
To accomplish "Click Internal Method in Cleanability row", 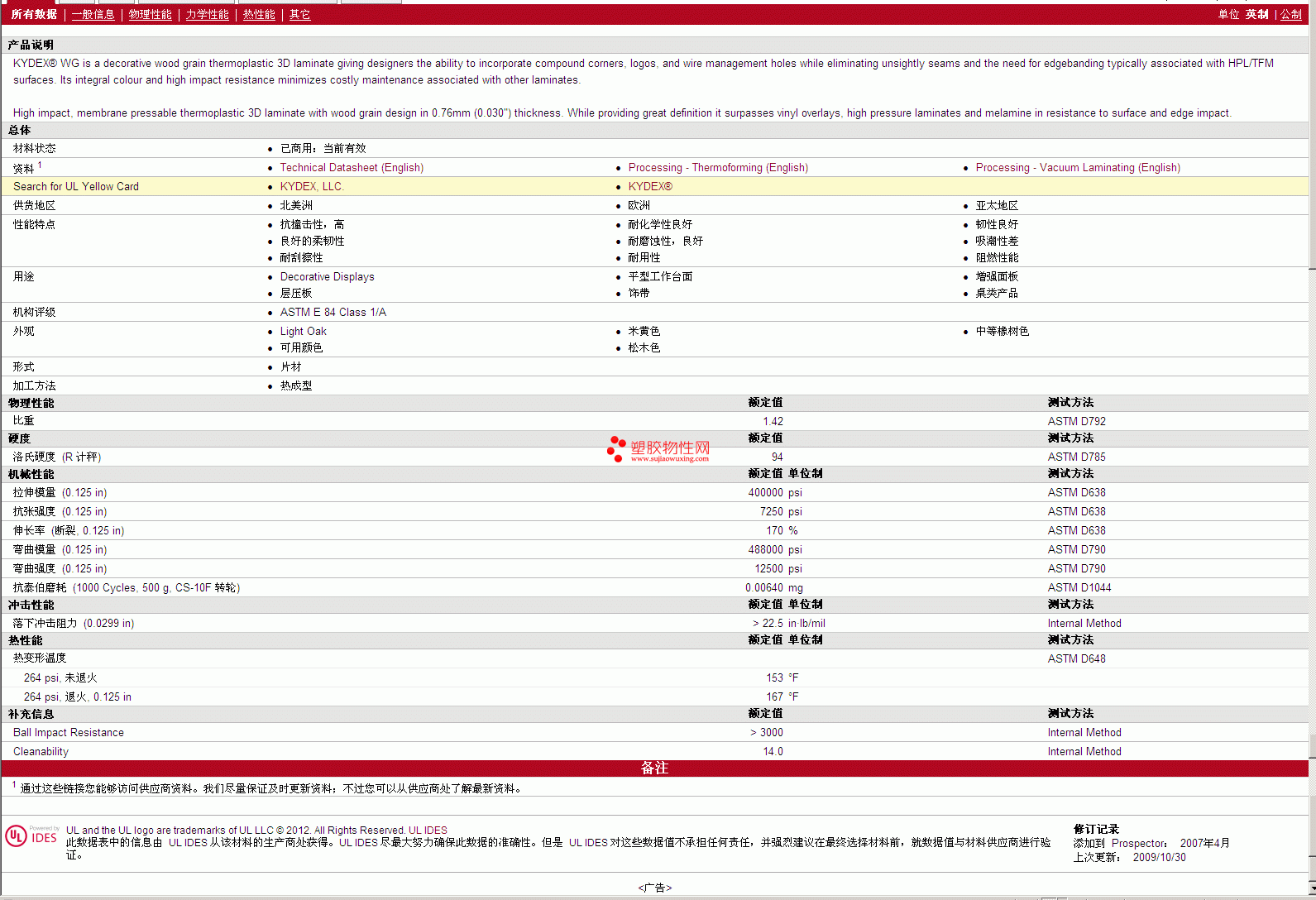I will coord(1084,751).
